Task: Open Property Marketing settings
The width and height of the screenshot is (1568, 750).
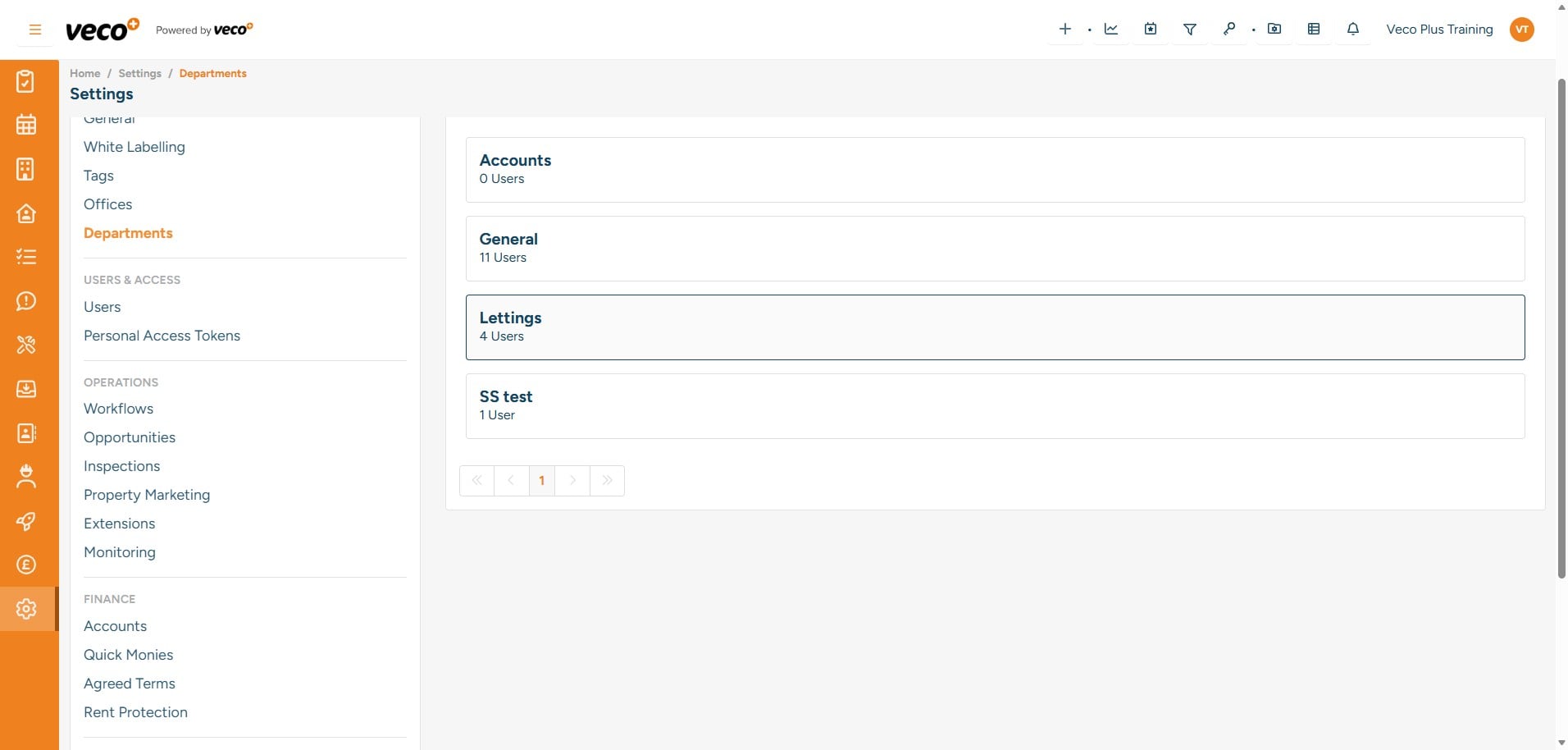Action: [x=147, y=495]
